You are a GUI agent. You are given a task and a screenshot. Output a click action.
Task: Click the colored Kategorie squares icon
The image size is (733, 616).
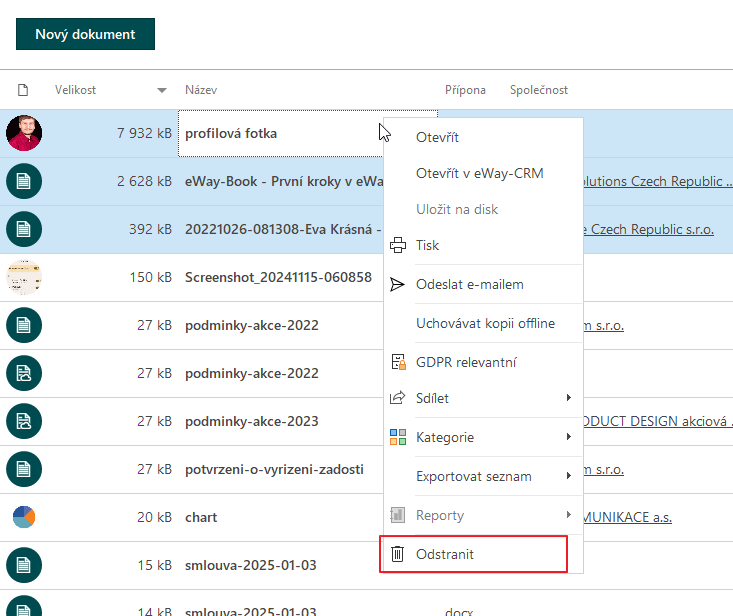[x=398, y=437]
